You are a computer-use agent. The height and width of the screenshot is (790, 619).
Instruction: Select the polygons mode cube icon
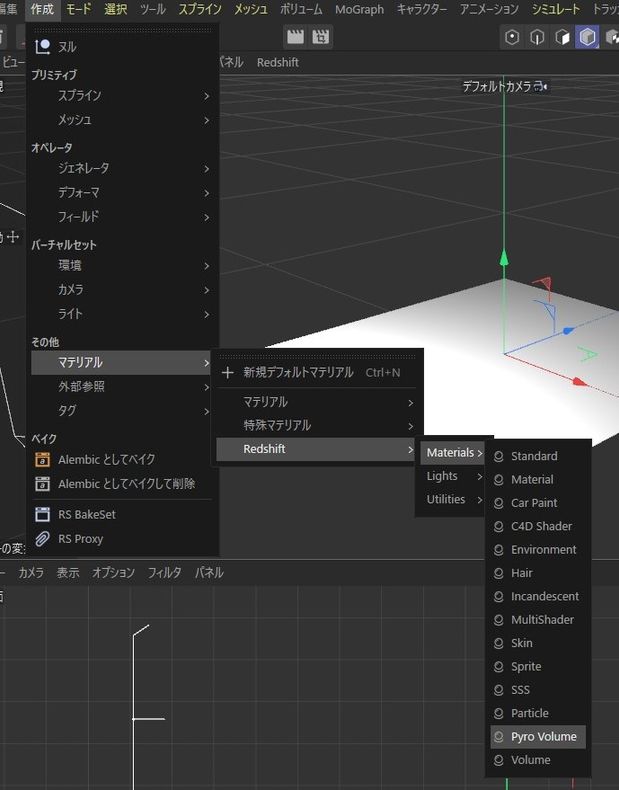point(562,37)
